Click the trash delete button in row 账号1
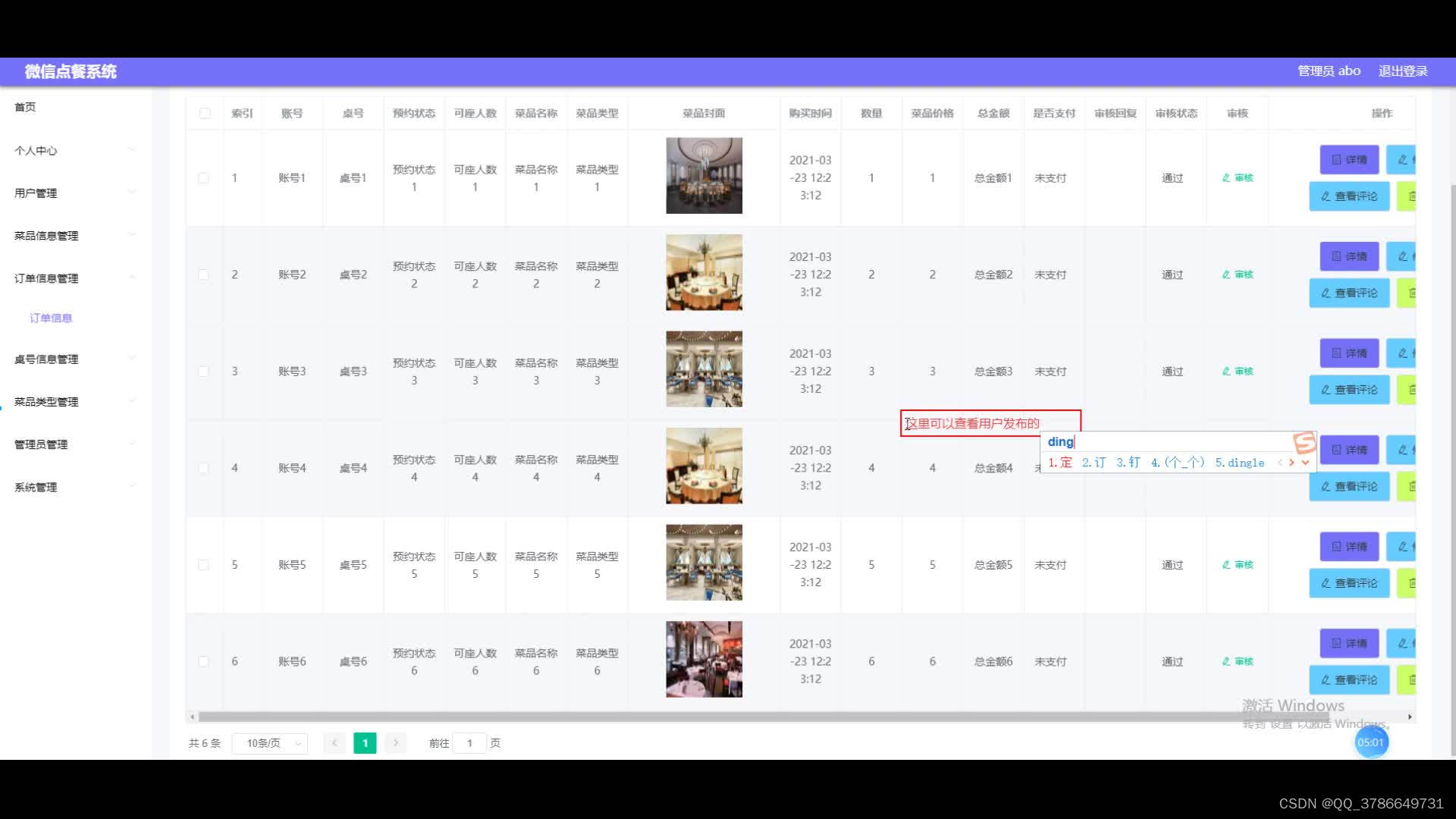This screenshot has height=819, width=1456. 1407,196
